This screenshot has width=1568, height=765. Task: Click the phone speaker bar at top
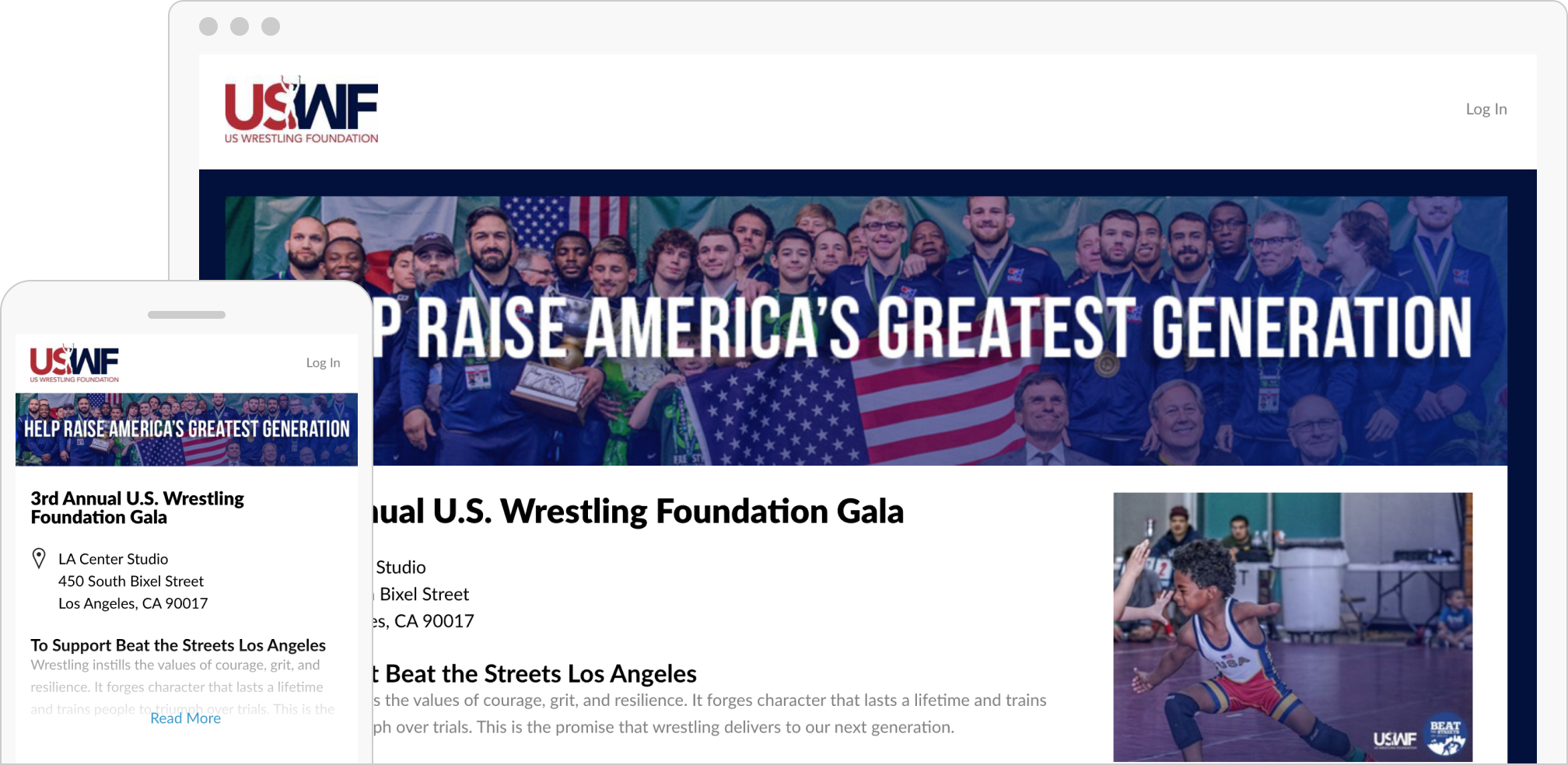coord(187,315)
